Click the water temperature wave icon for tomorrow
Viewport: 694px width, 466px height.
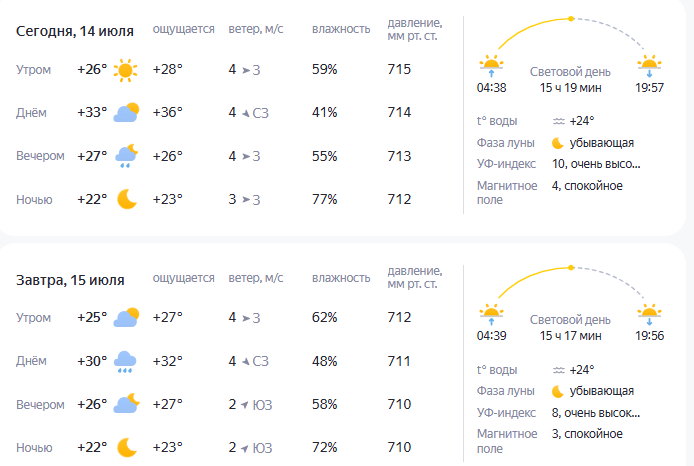pyautogui.click(x=559, y=370)
